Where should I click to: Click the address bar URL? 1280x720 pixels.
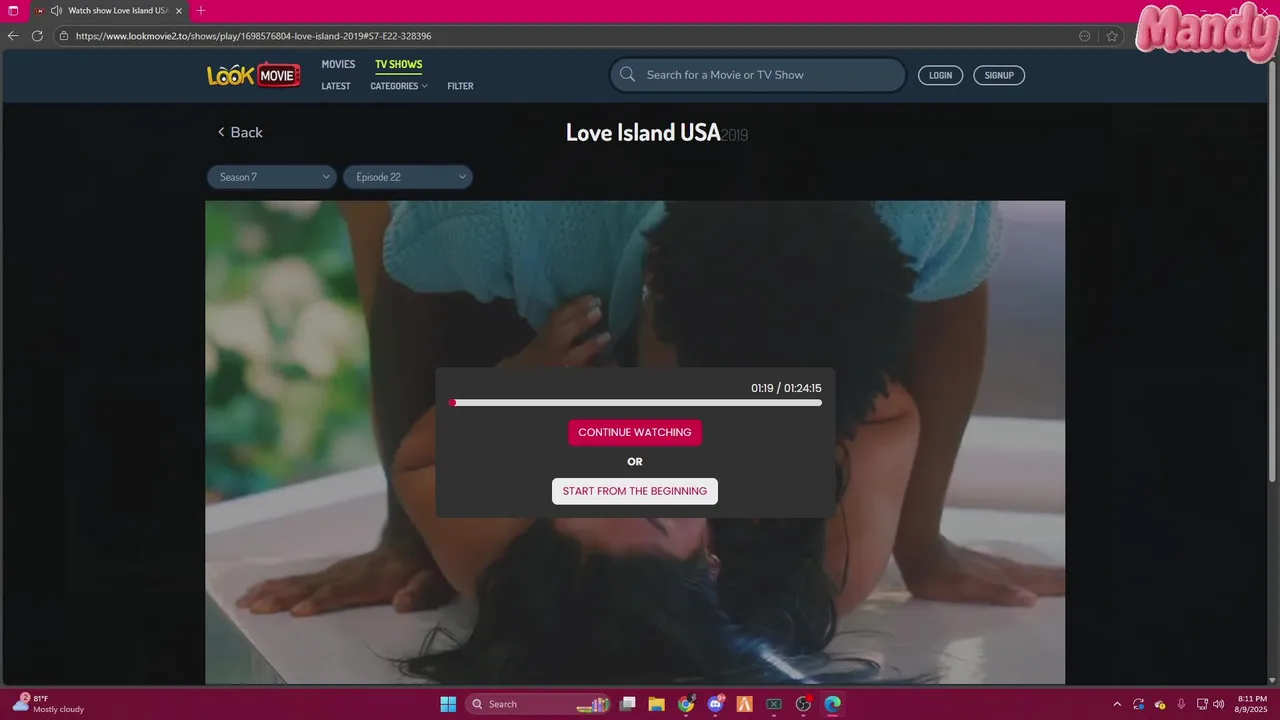click(x=253, y=36)
